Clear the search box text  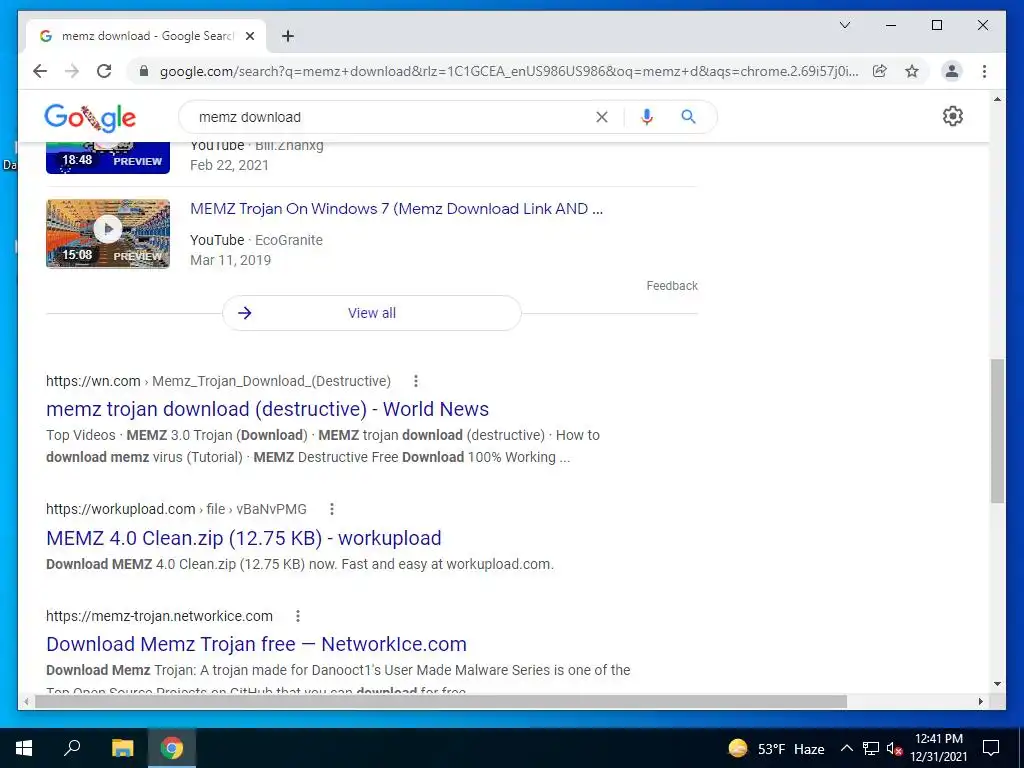601,117
